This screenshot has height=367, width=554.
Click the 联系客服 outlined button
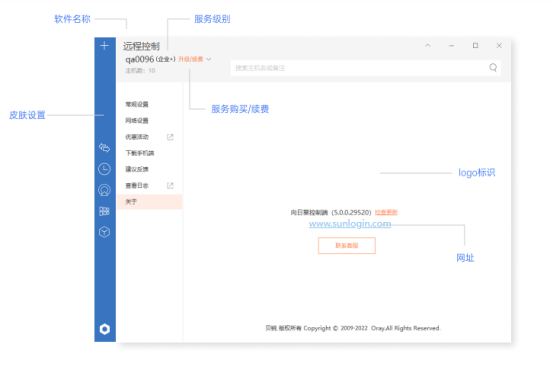pyautogui.click(x=347, y=245)
